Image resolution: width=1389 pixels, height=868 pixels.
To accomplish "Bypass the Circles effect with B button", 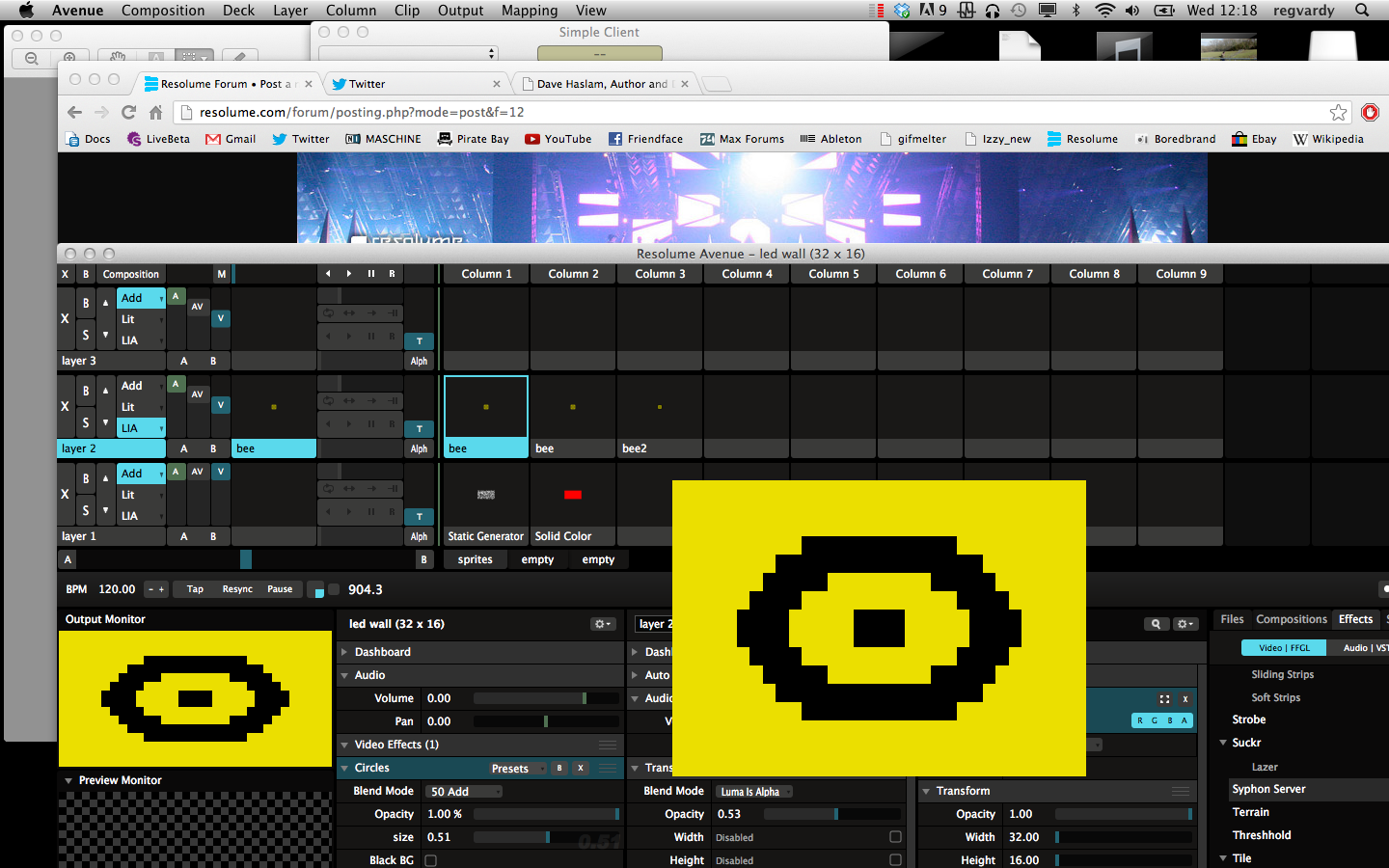I will click(559, 769).
